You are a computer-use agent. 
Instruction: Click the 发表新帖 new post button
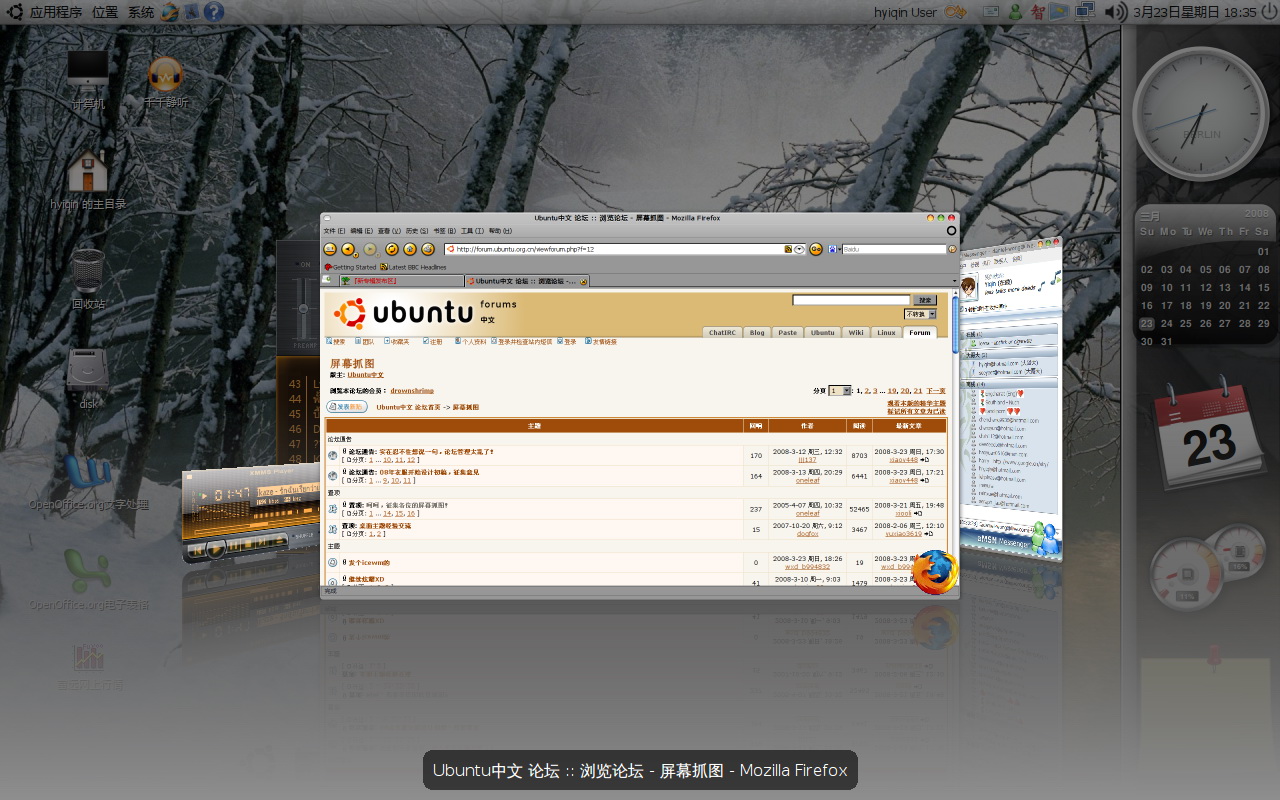(347, 407)
